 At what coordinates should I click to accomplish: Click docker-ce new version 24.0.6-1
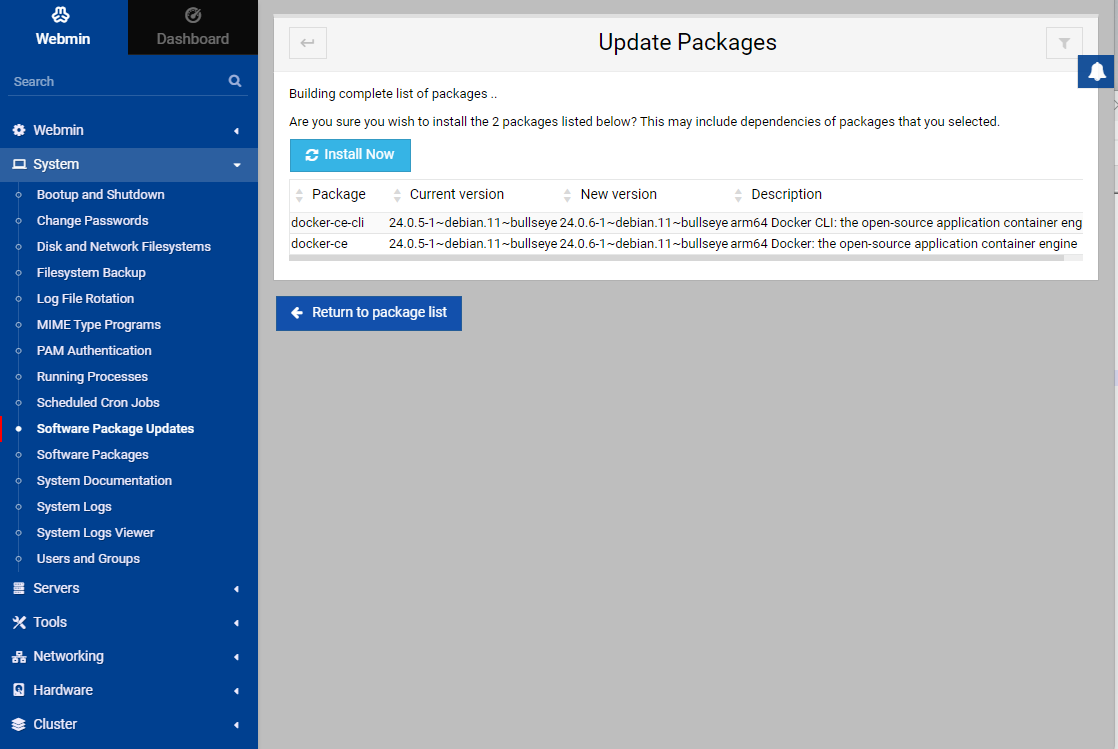(644, 243)
